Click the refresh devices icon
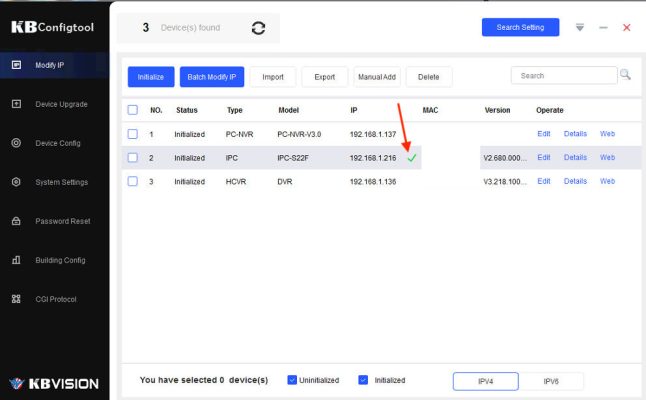 pos(258,28)
